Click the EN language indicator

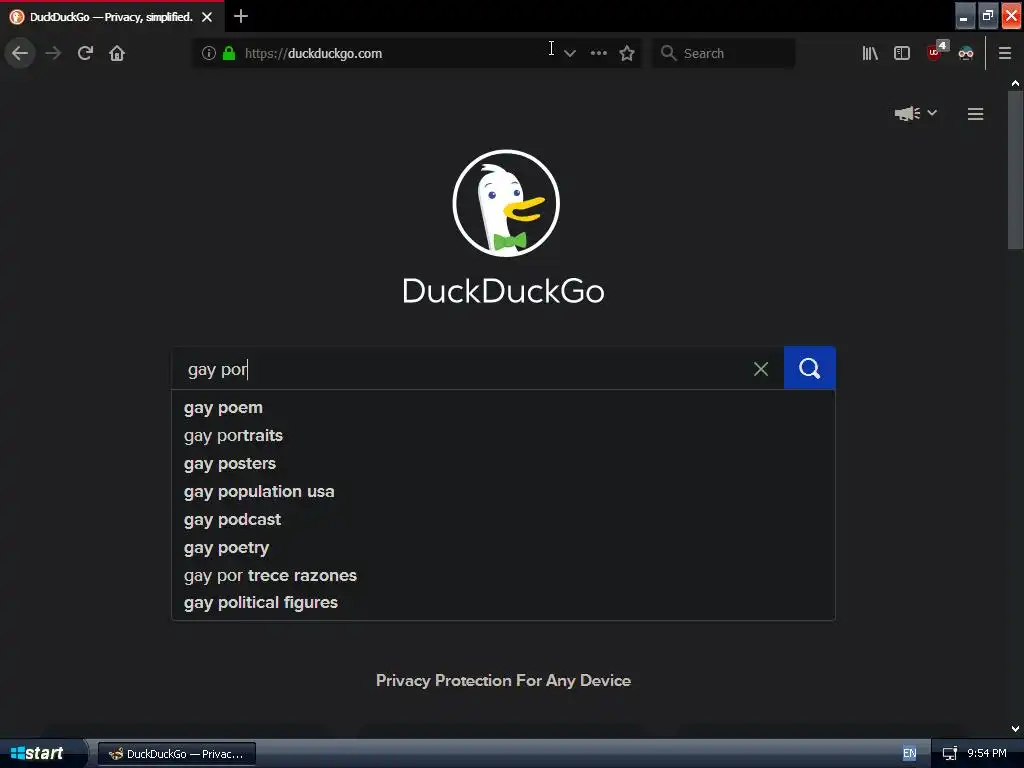coord(909,753)
